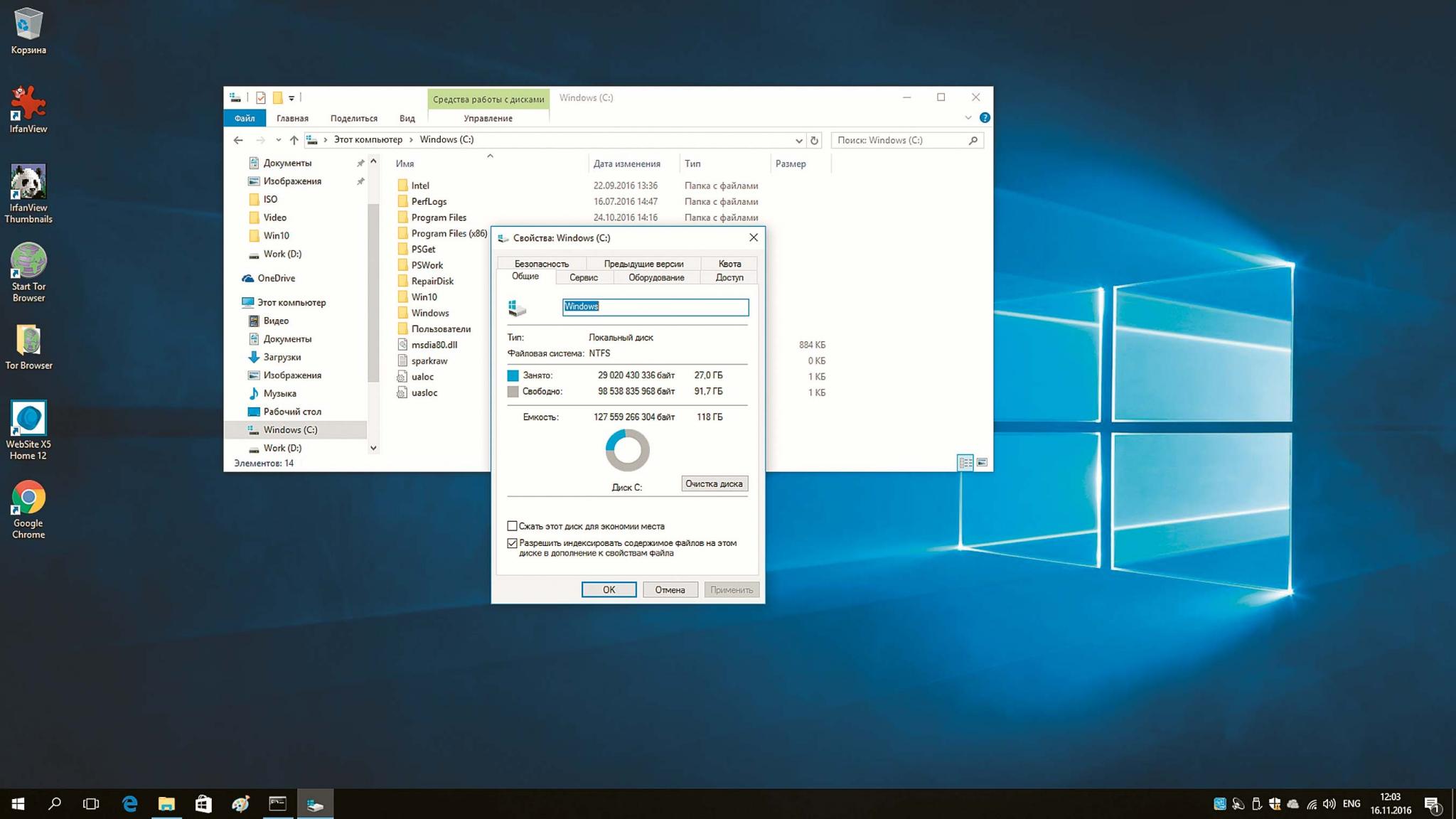Switch to the details view layout icon
Viewport: 1456px width, 819px height.
point(965,463)
